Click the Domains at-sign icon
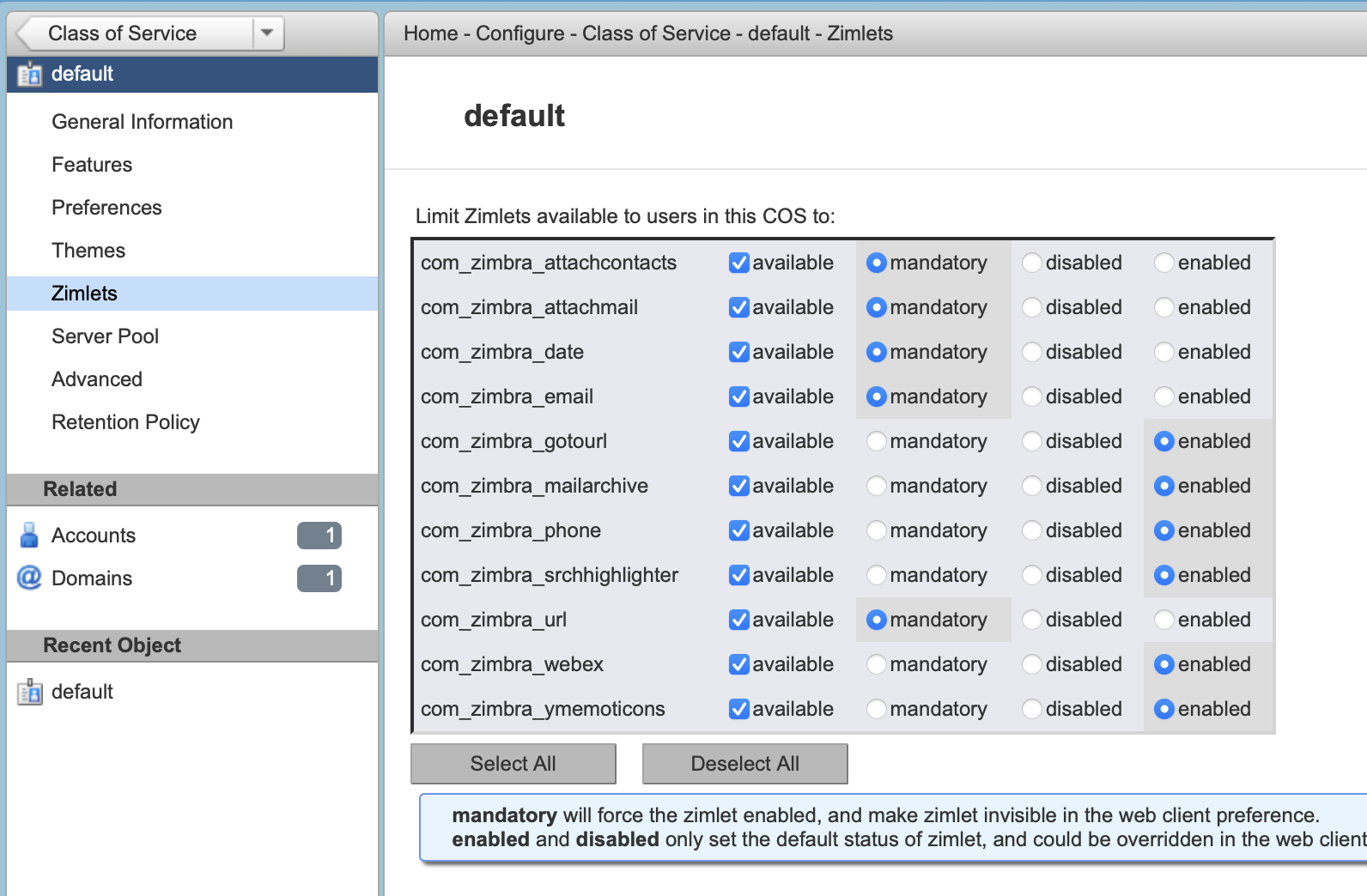 pos(29,578)
